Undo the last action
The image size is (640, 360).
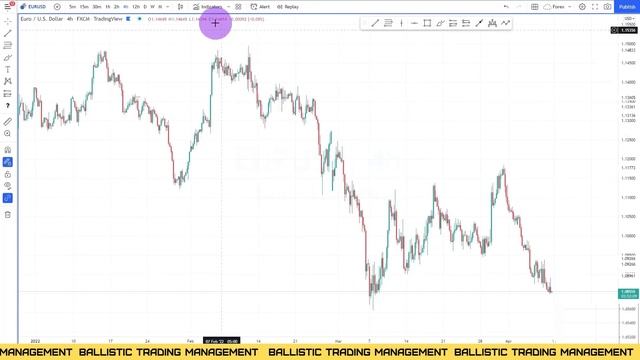(506, 7)
